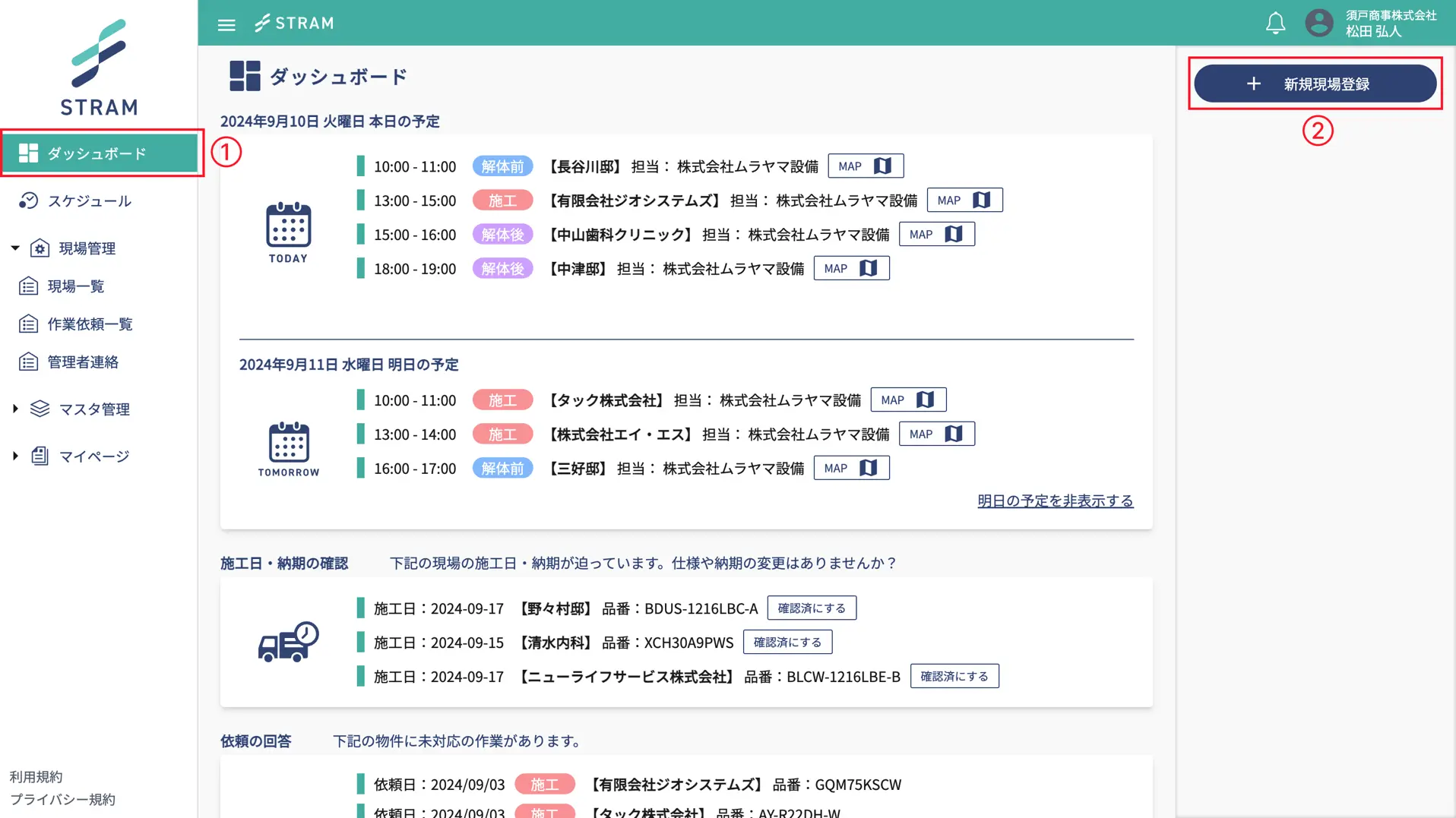Open the hamburger navigation menu
This screenshot has width=1456, height=818.
(226, 24)
